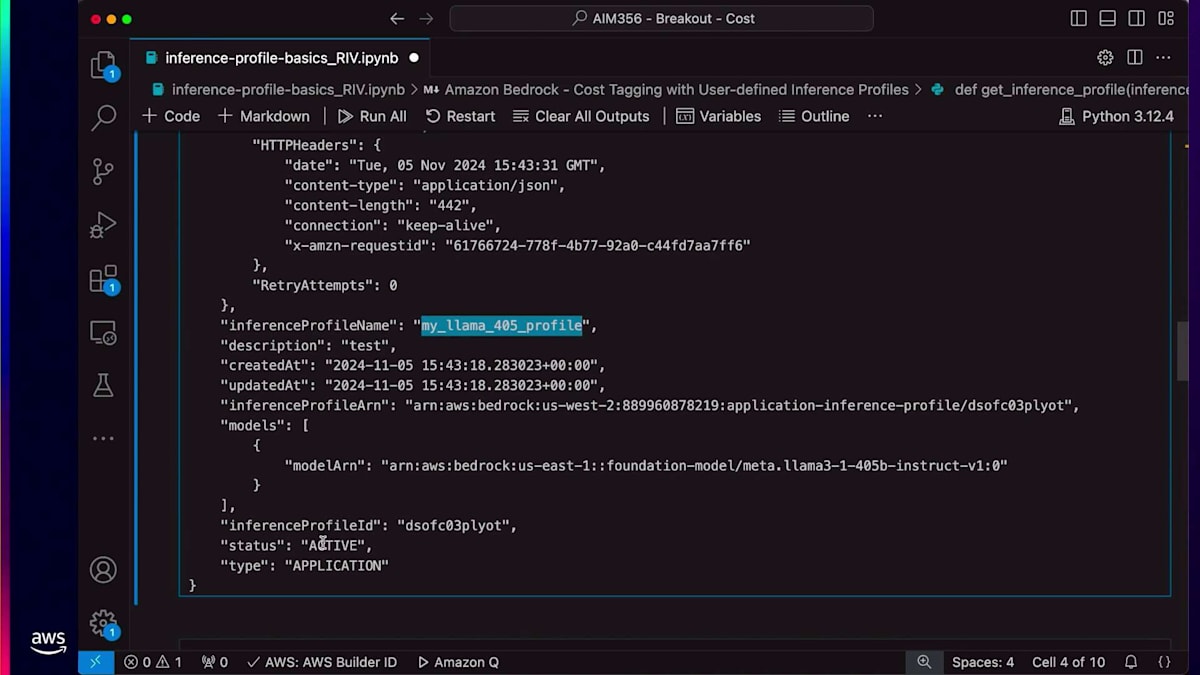Click the ports status item showing 0
This screenshot has width=1200, height=675.
(x=215, y=662)
